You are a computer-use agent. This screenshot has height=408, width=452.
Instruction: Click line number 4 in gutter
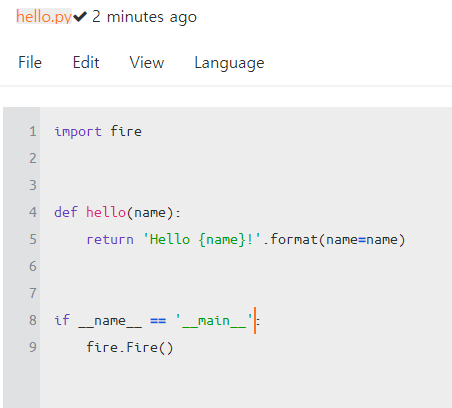click(x=33, y=212)
